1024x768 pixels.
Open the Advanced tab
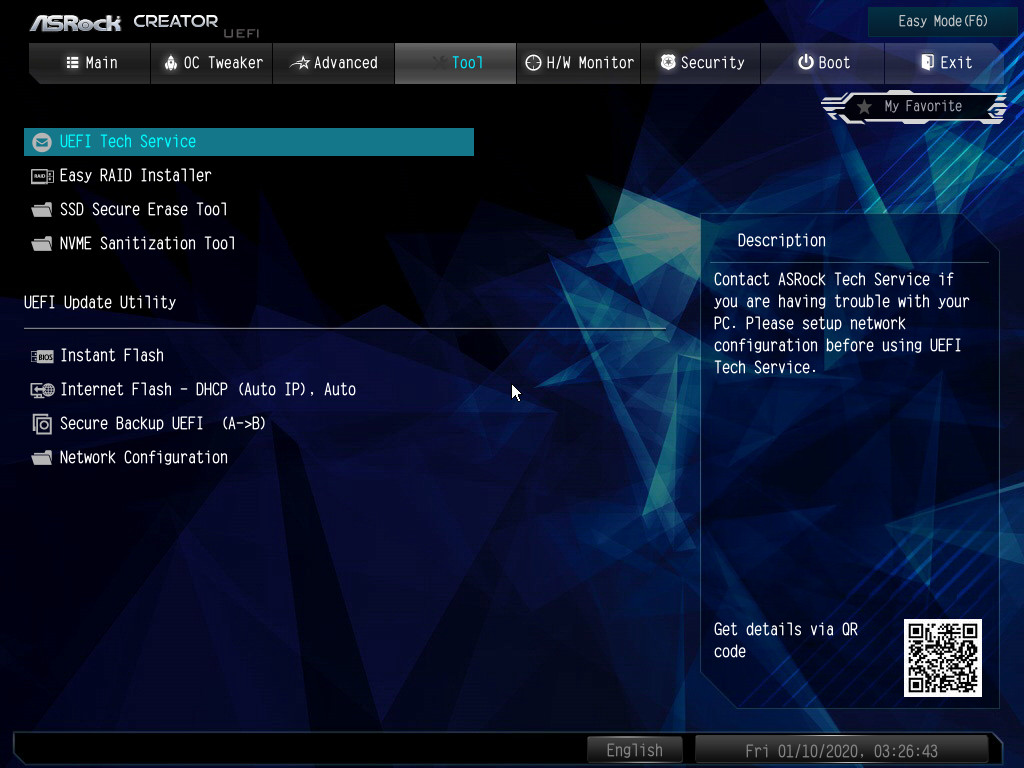pos(334,63)
